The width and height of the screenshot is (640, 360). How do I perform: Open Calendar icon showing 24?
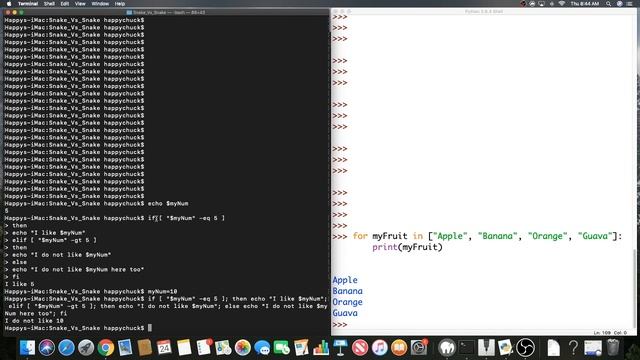(x=164, y=348)
